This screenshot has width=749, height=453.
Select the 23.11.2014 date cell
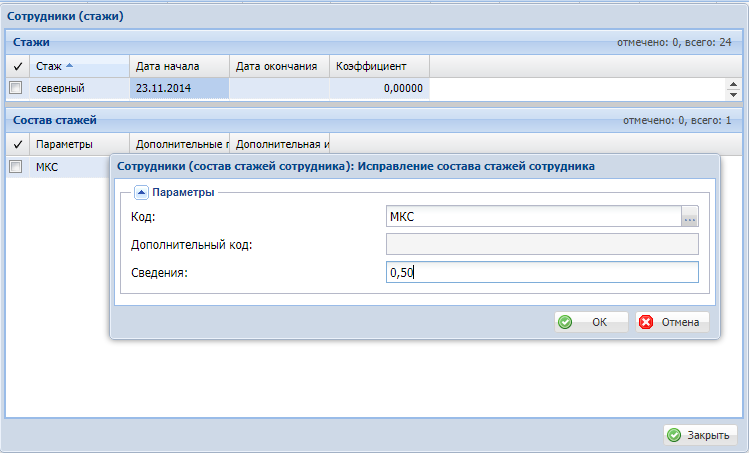point(179,88)
